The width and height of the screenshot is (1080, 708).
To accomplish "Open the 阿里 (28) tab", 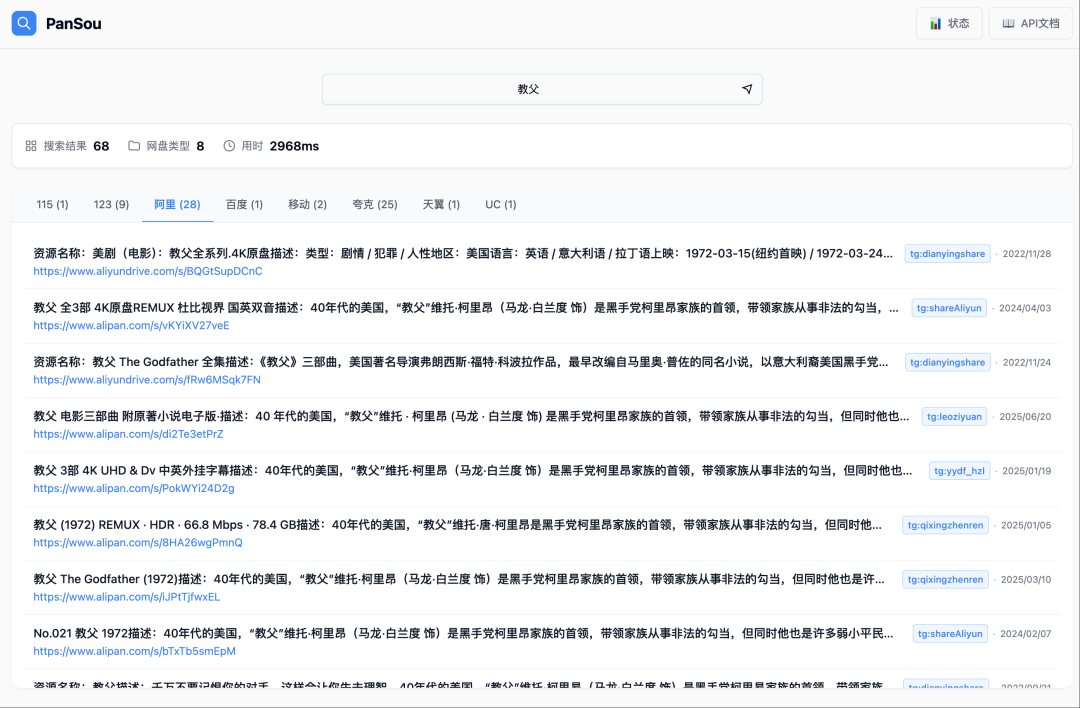I will pos(177,204).
